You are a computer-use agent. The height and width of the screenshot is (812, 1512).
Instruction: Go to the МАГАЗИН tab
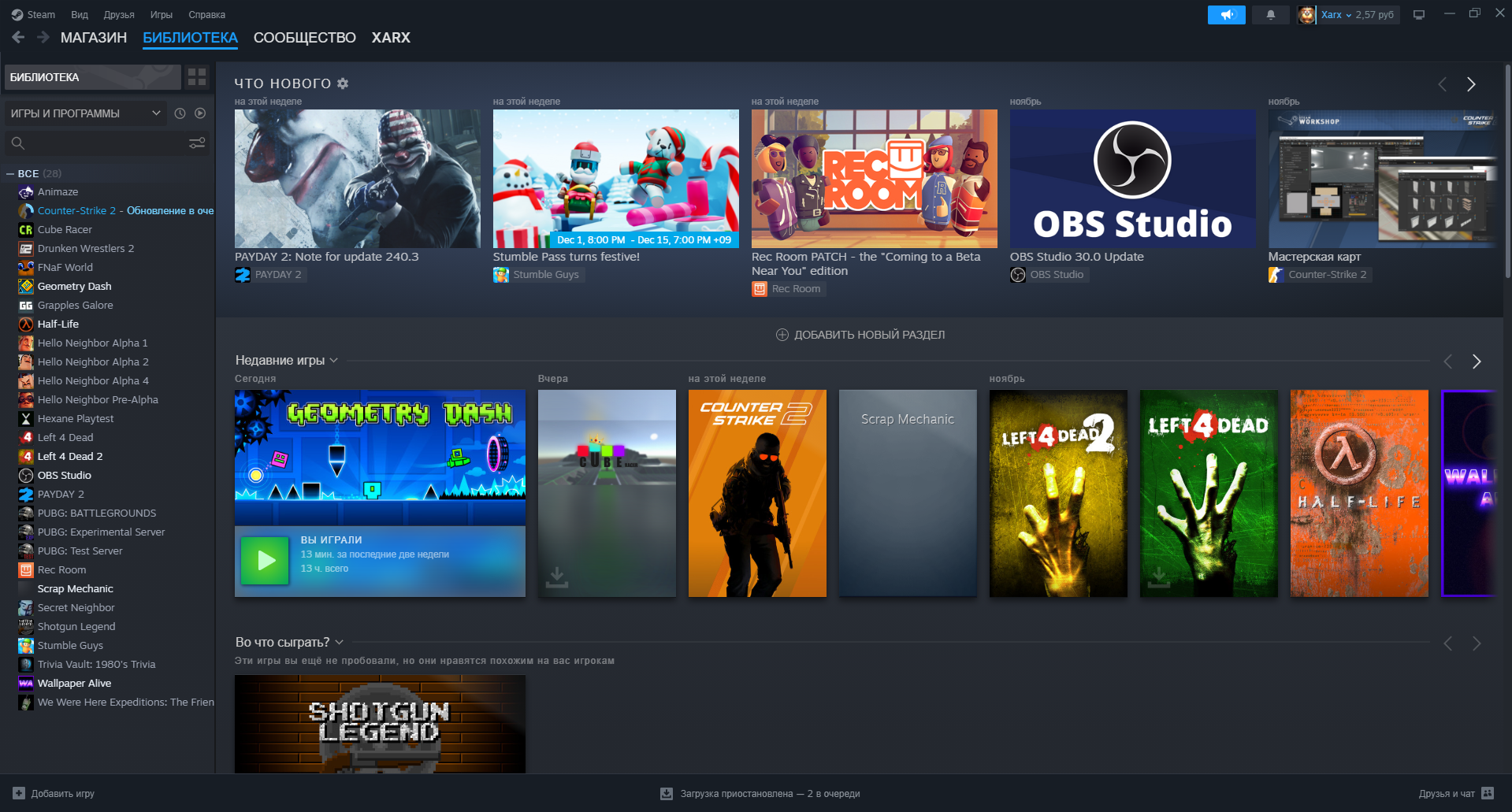tap(94, 38)
